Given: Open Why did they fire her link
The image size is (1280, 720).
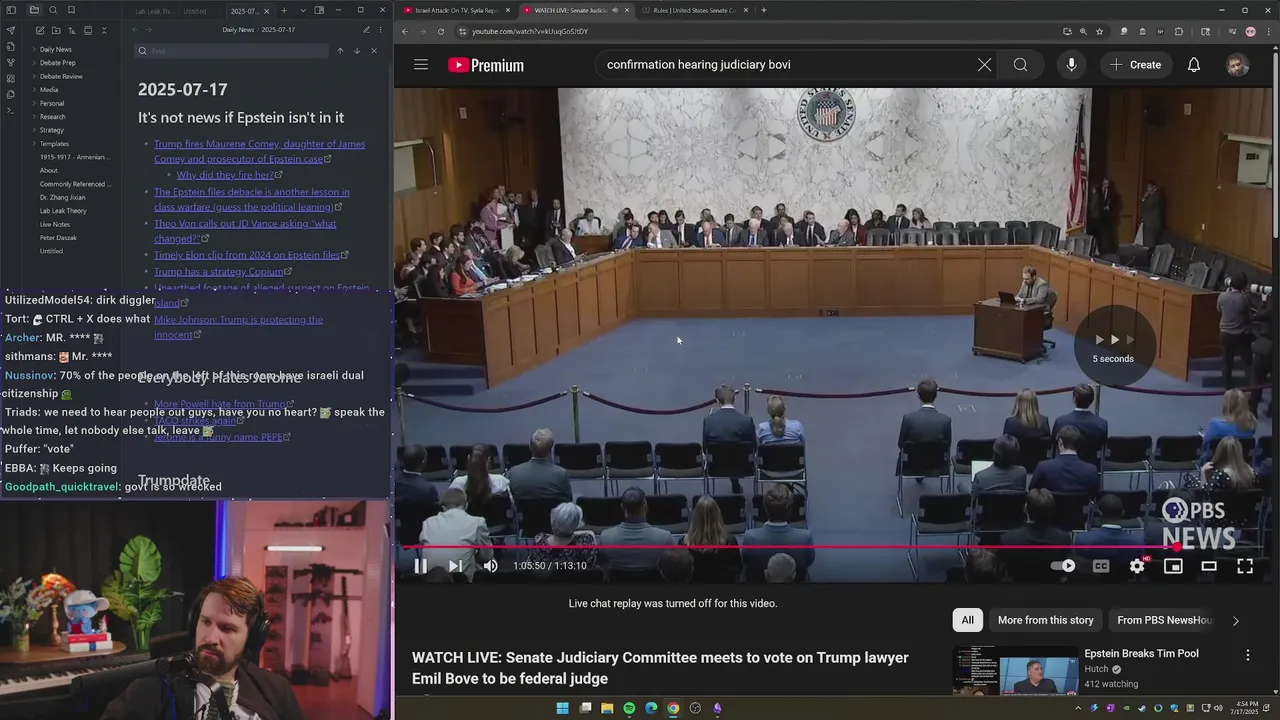Looking at the screenshot, I should click(x=225, y=175).
